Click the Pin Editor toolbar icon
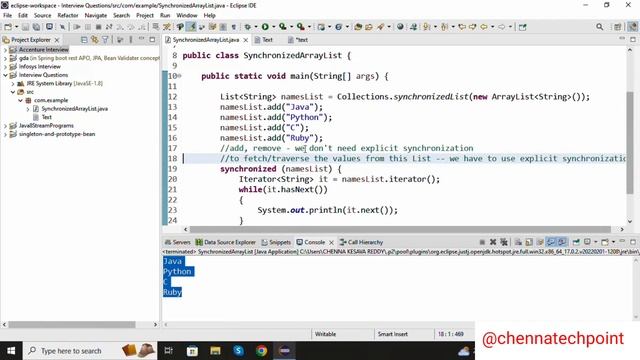This screenshot has width=640, height=360. [x=522, y=27]
